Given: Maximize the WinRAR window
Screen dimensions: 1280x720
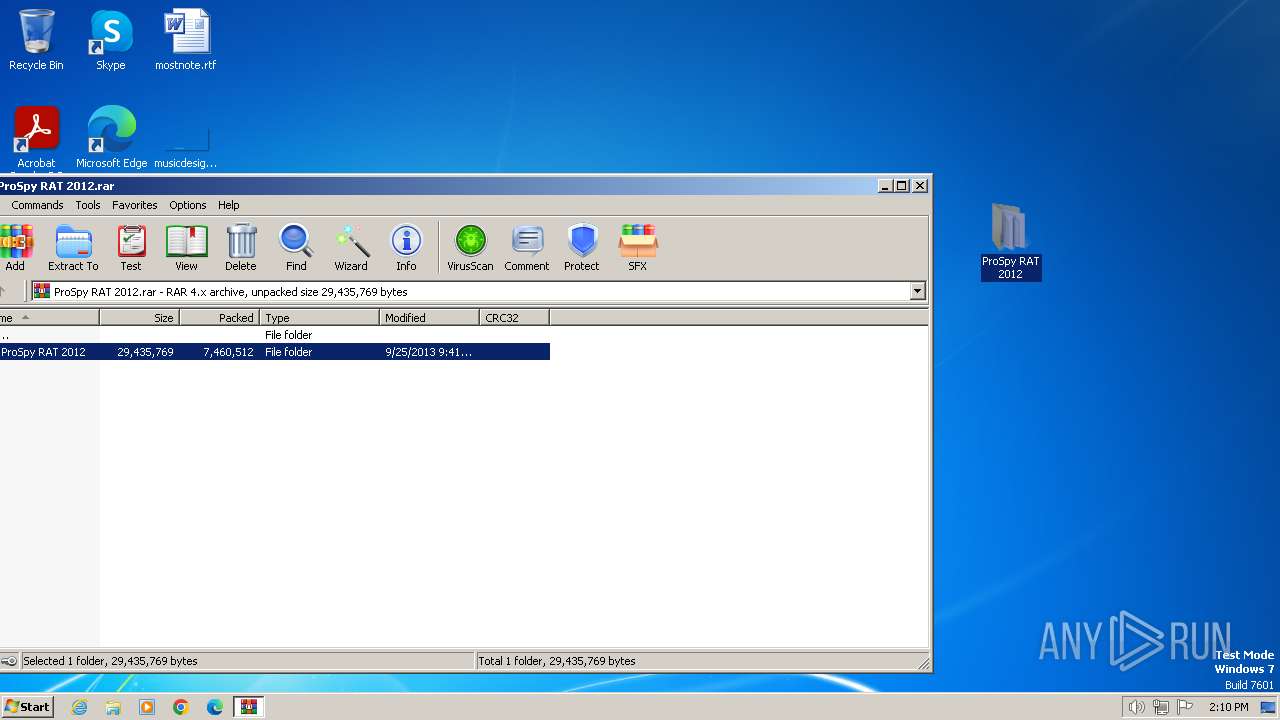Looking at the screenshot, I should click(x=902, y=185).
